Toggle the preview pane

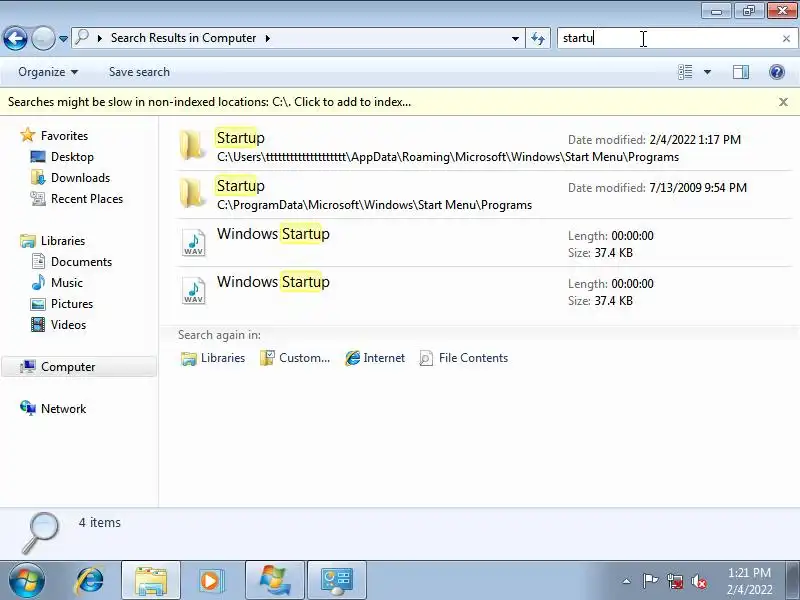point(741,72)
